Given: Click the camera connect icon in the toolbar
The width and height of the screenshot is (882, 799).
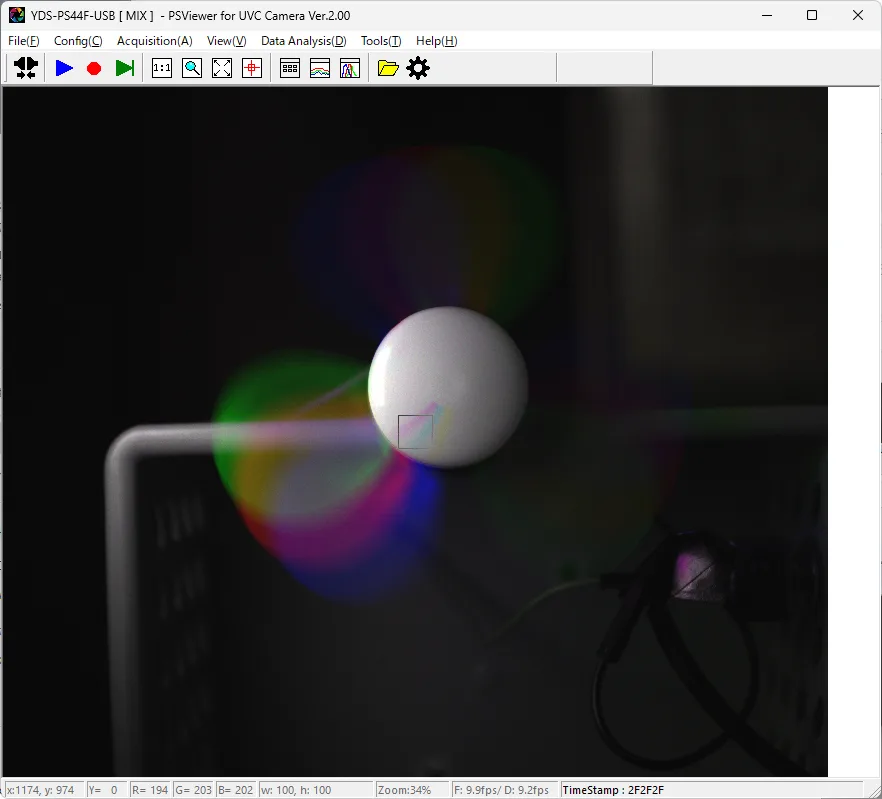Looking at the screenshot, I should (26, 68).
